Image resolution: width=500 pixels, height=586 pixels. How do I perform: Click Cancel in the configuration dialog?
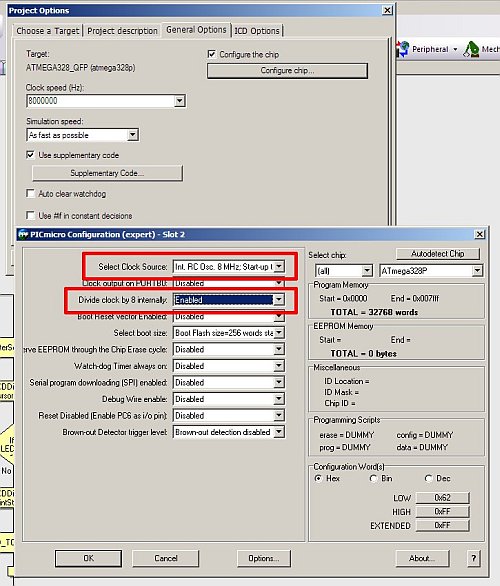click(x=166, y=558)
